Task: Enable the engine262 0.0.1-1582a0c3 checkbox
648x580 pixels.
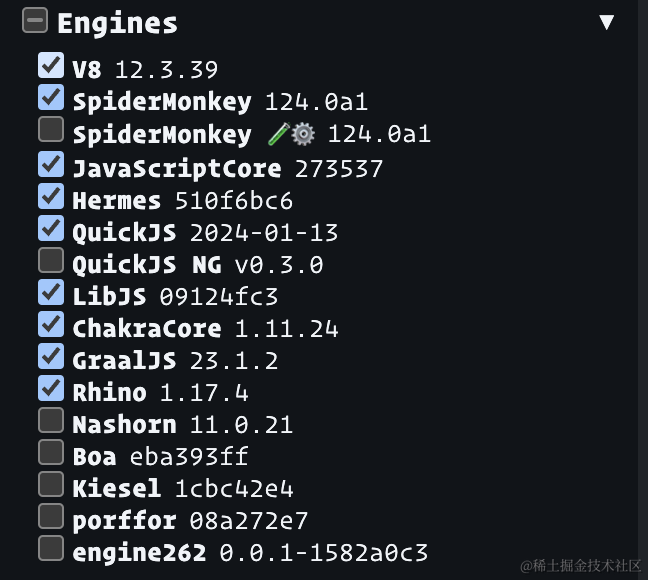Action: pos(51,548)
